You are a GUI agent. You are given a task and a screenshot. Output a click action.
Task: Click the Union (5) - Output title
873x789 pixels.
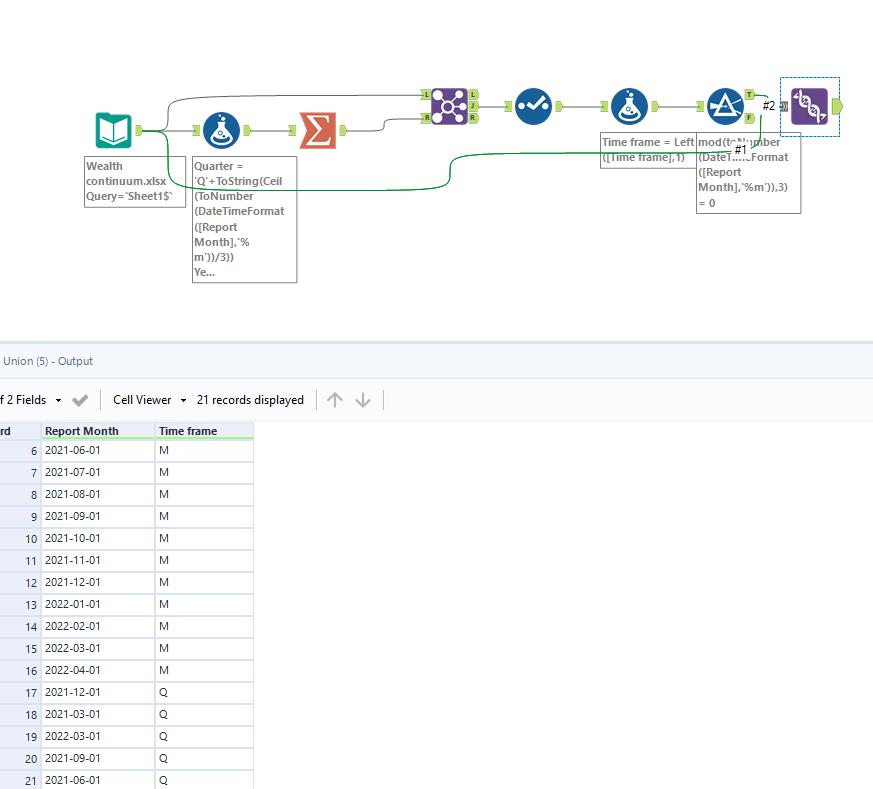(x=48, y=361)
